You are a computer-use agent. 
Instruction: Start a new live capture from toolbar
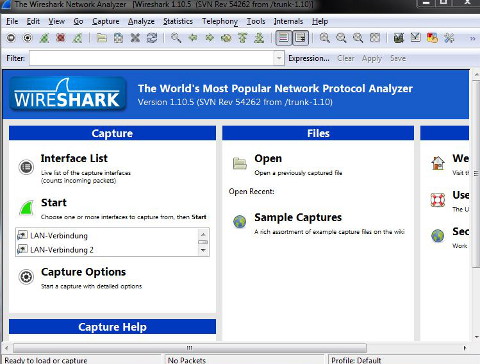pyautogui.click(x=44, y=38)
